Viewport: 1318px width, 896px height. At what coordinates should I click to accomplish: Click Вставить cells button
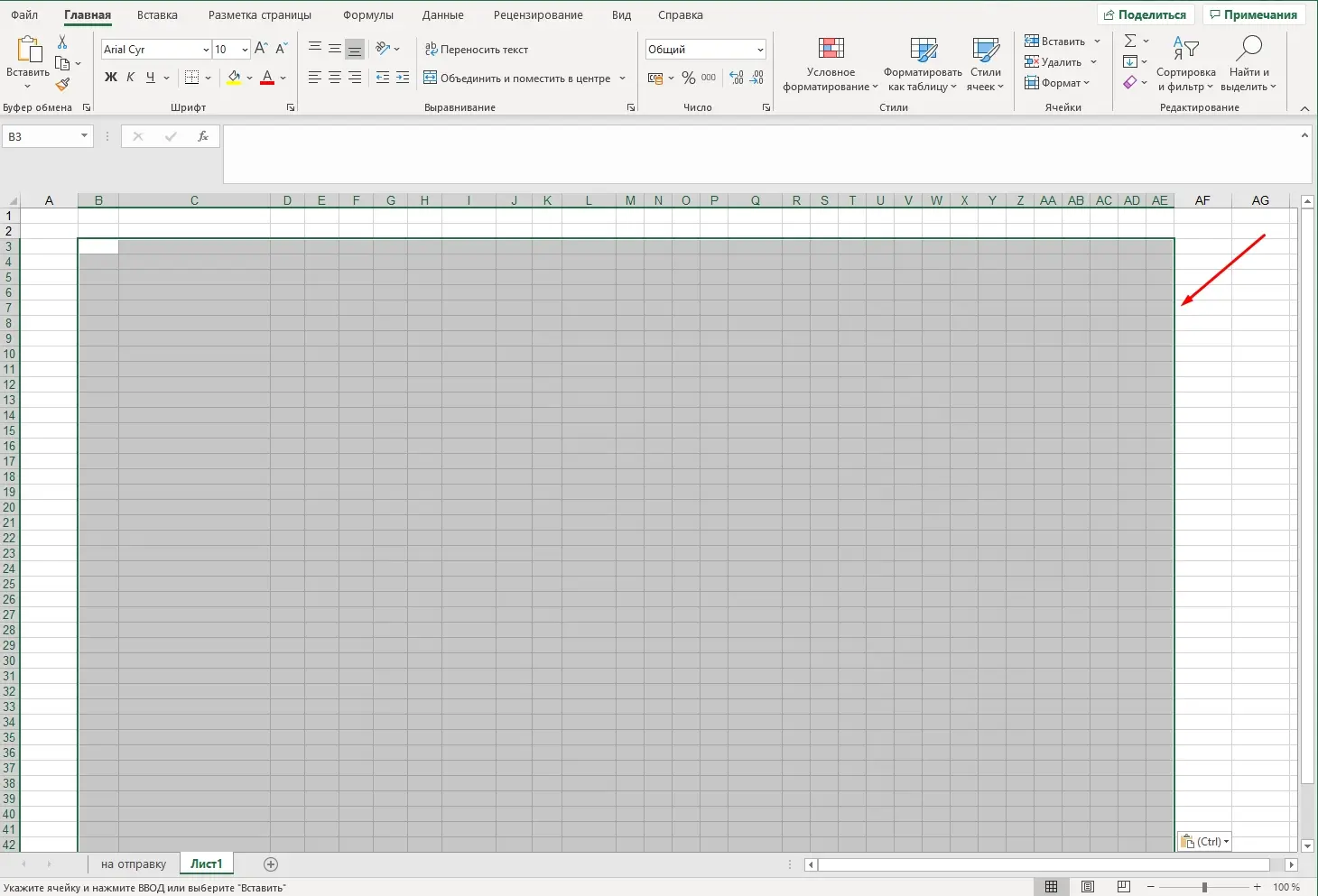(1054, 42)
